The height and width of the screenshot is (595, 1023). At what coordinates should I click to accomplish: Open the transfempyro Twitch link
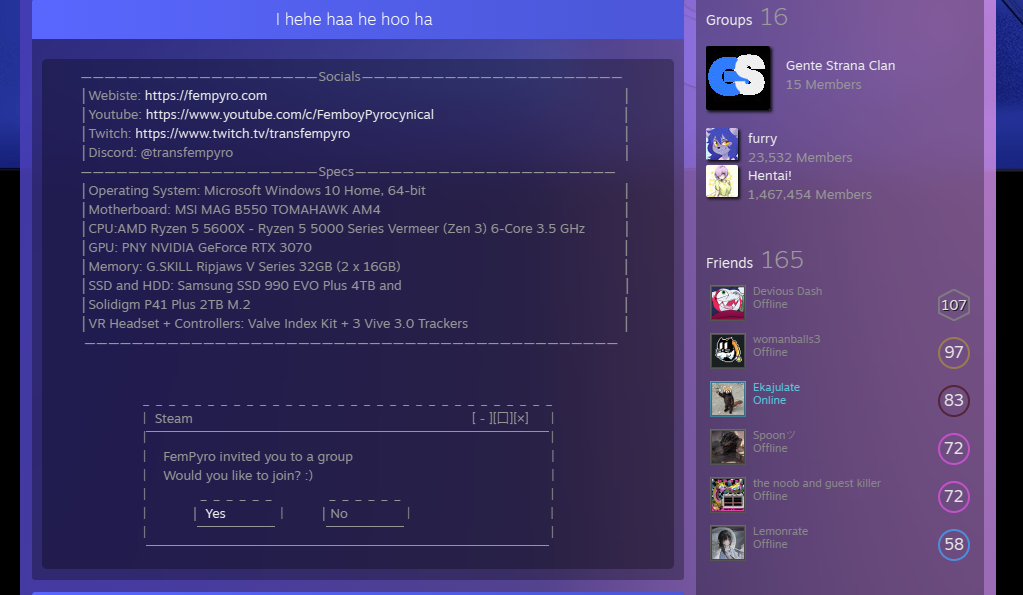[x=243, y=133]
